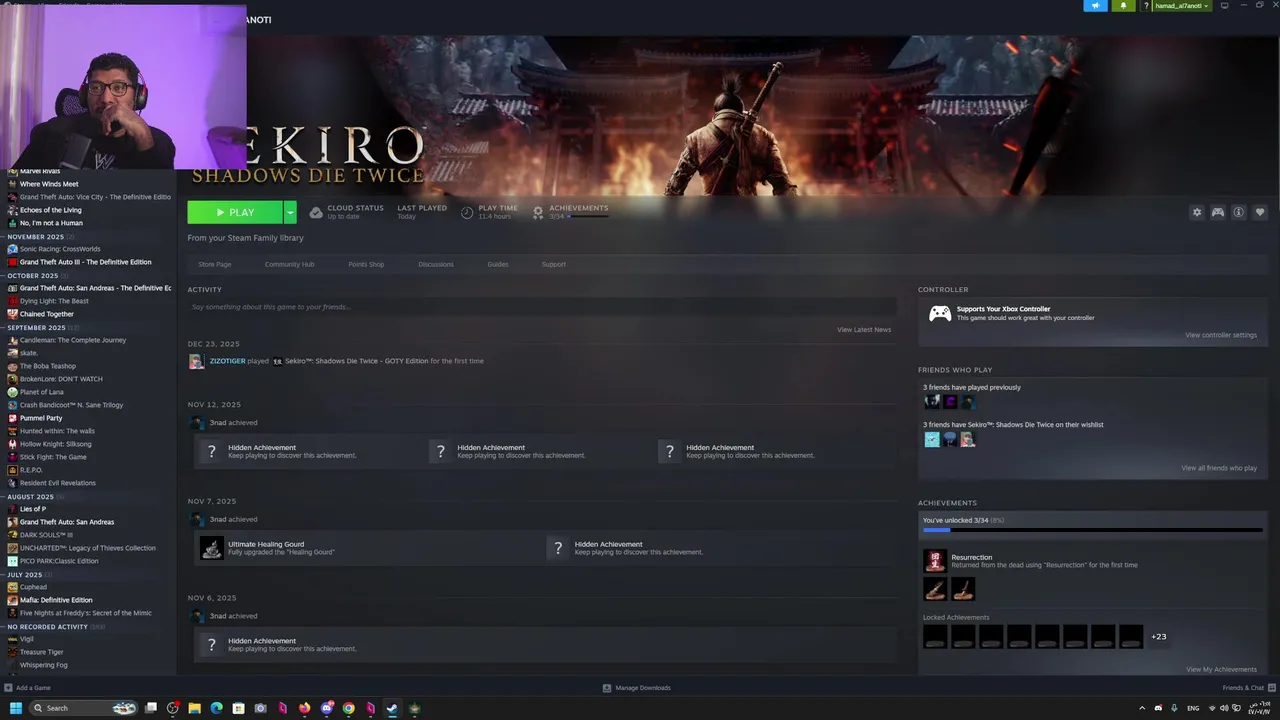The height and width of the screenshot is (720, 1280).
Task: Click the Manage Downloads icon
Action: point(607,688)
